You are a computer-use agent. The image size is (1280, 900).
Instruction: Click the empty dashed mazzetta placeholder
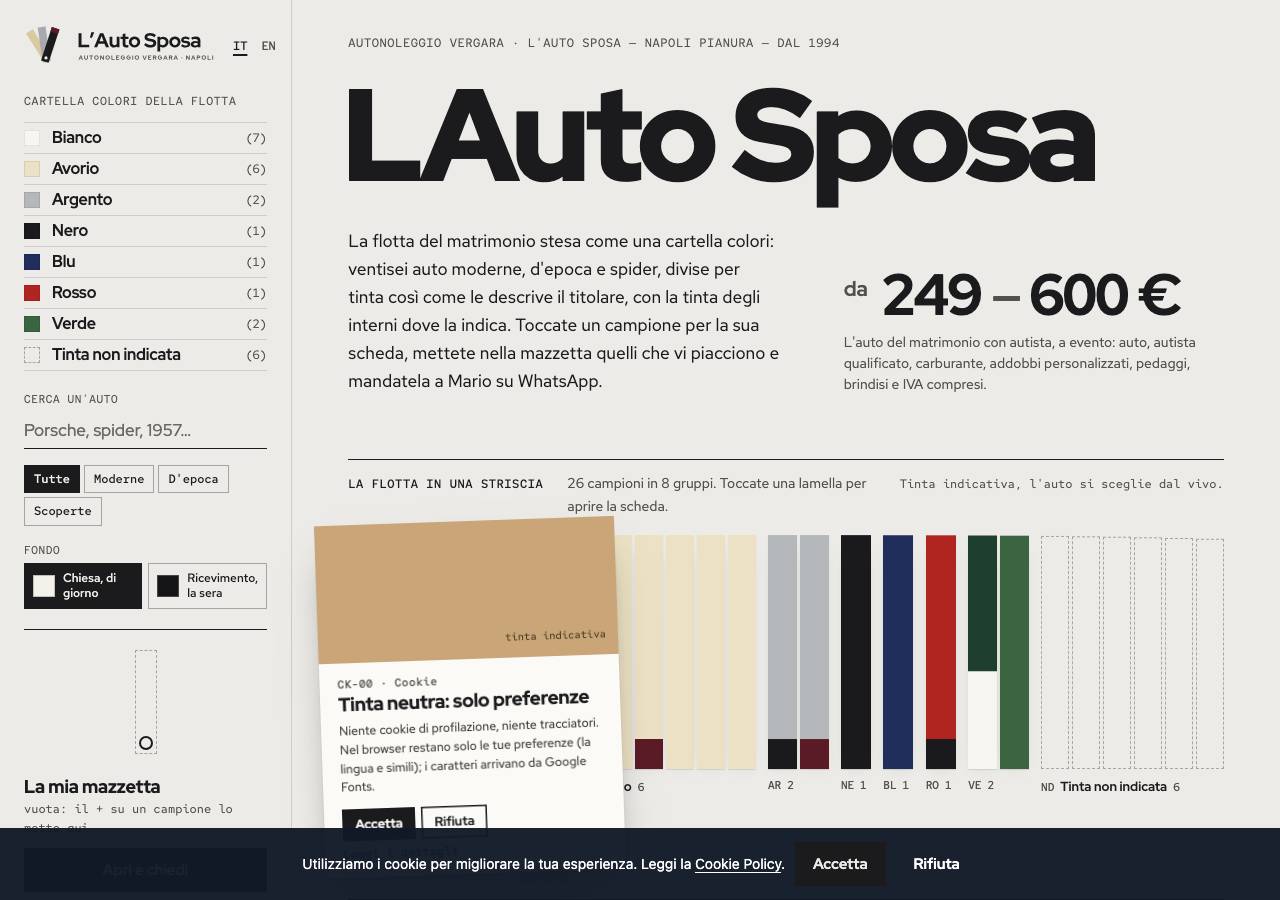(x=146, y=702)
